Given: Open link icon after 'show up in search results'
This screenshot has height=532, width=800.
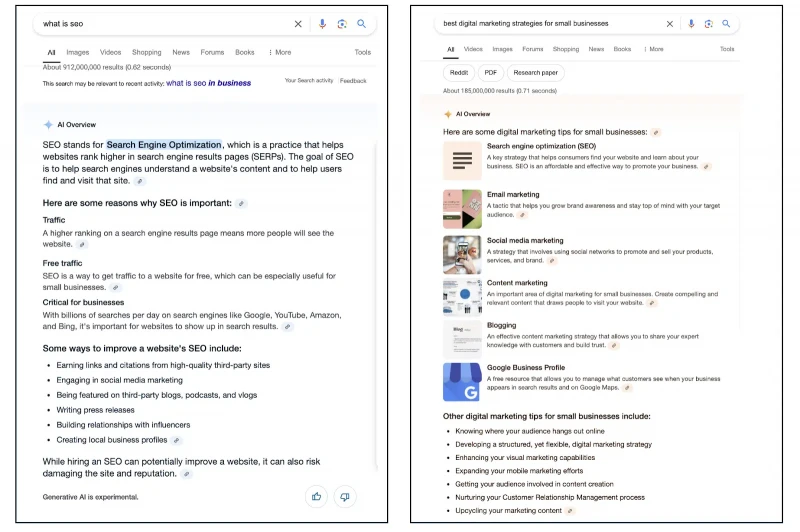Looking at the screenshot, I should pos(287,327).
